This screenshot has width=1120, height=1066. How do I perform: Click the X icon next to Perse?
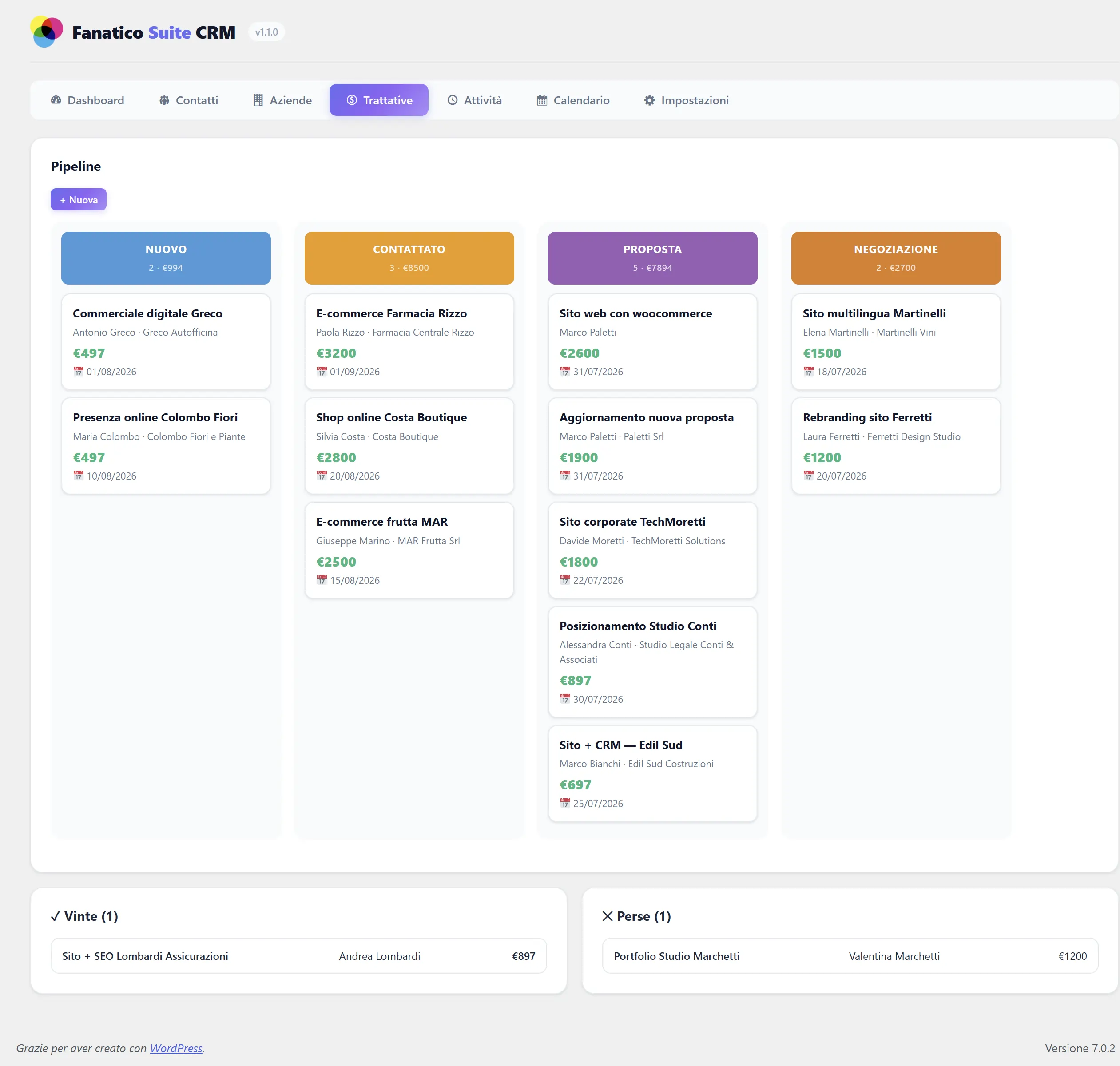click(608, 916)
